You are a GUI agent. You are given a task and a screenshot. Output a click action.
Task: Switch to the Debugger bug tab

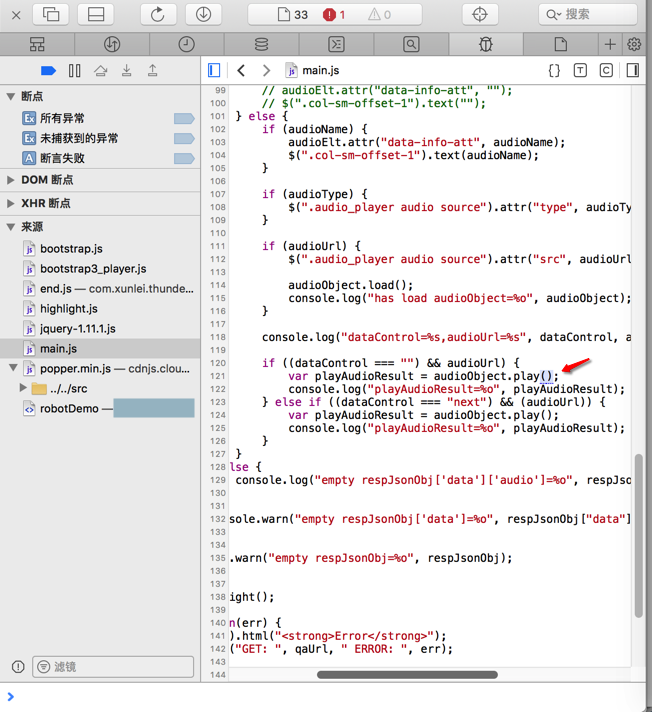pyautogui.click(x=486, y=45)
